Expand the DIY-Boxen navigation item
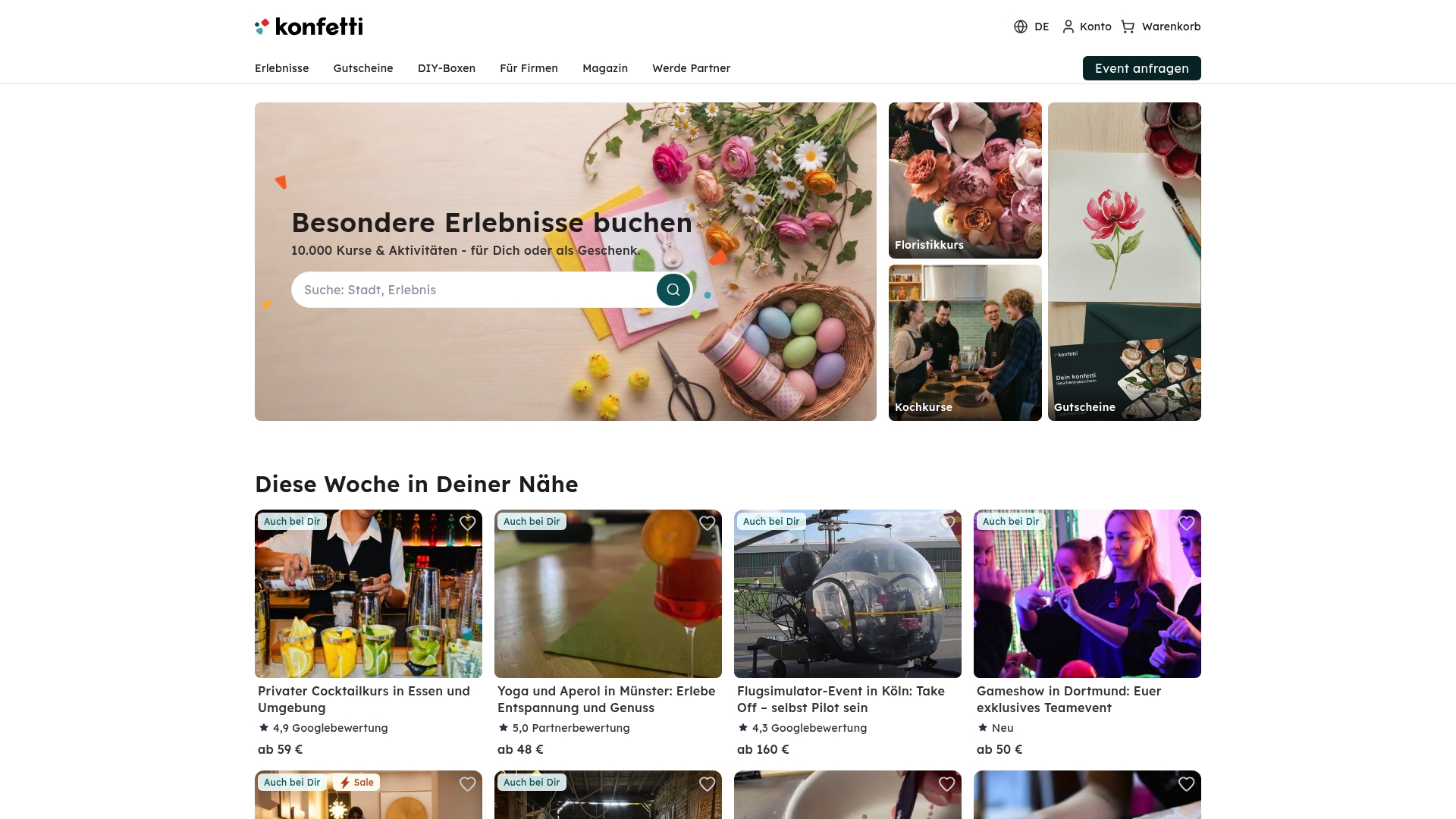This screenshot has width=1456, height=819. click(447, 68)
